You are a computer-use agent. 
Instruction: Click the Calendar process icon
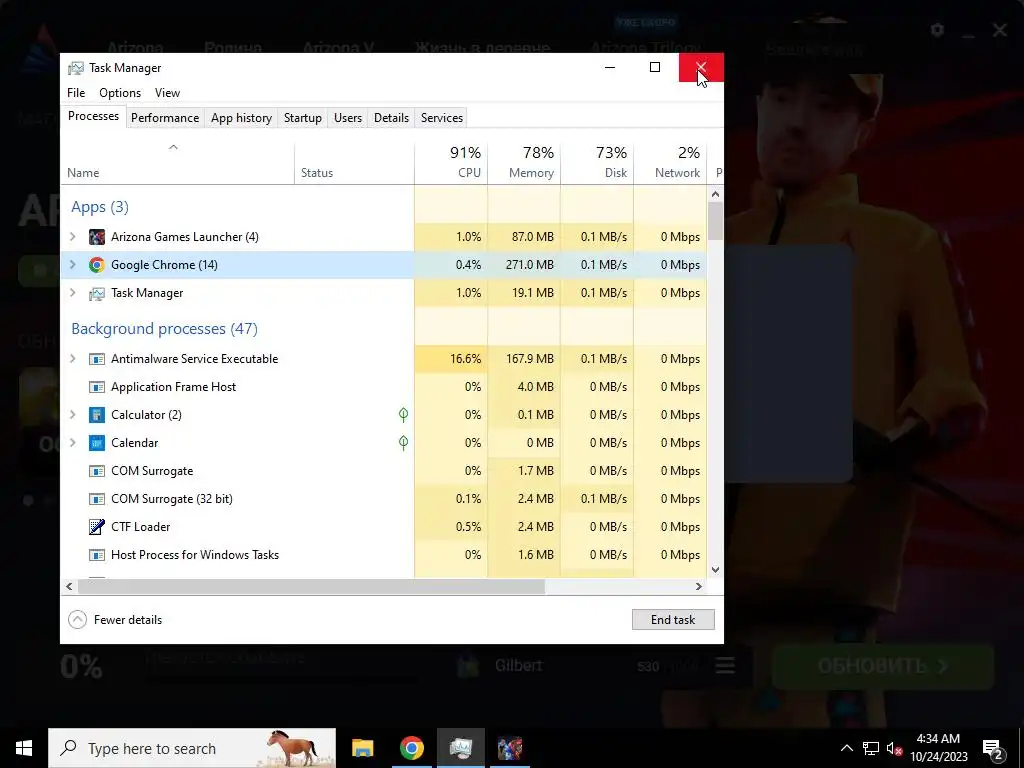point(97,443)
